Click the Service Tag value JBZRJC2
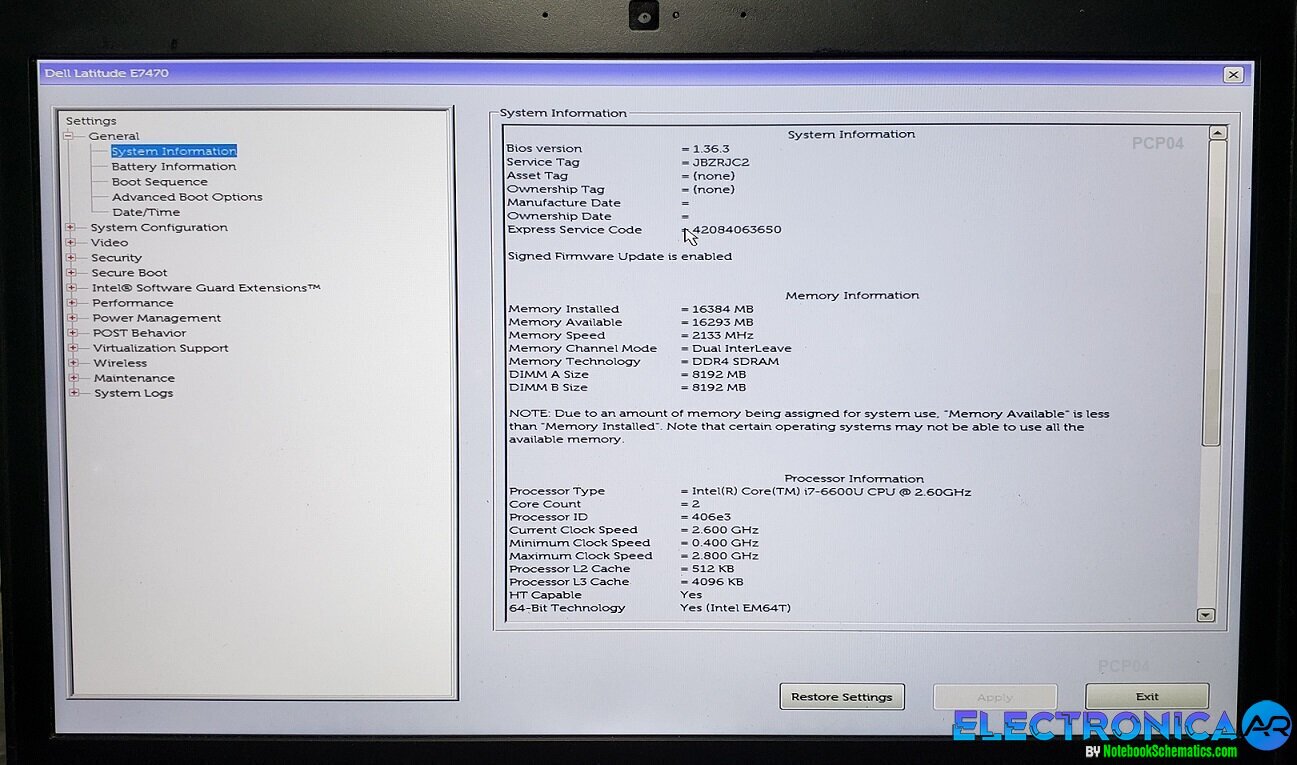Screen dimensions: 1297x765 (720, 162)
